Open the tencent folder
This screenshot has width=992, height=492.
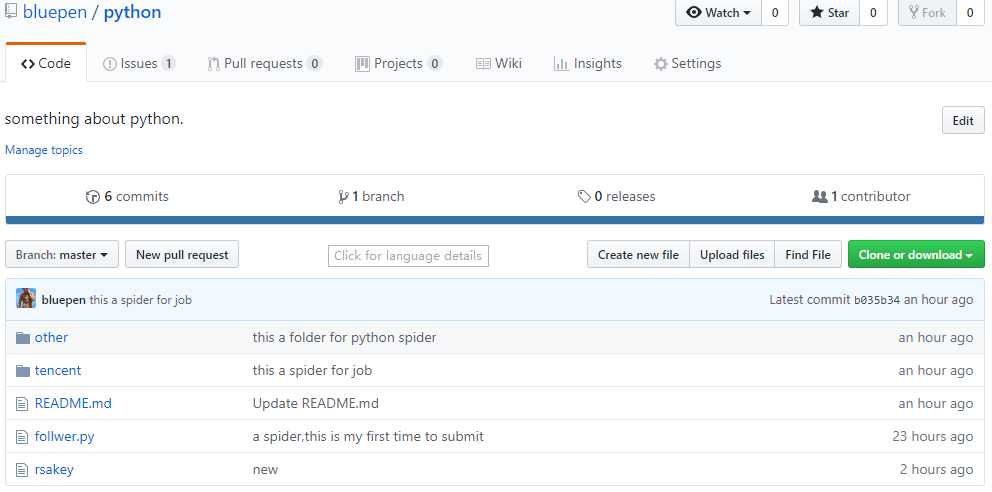[x=58, y=371]
